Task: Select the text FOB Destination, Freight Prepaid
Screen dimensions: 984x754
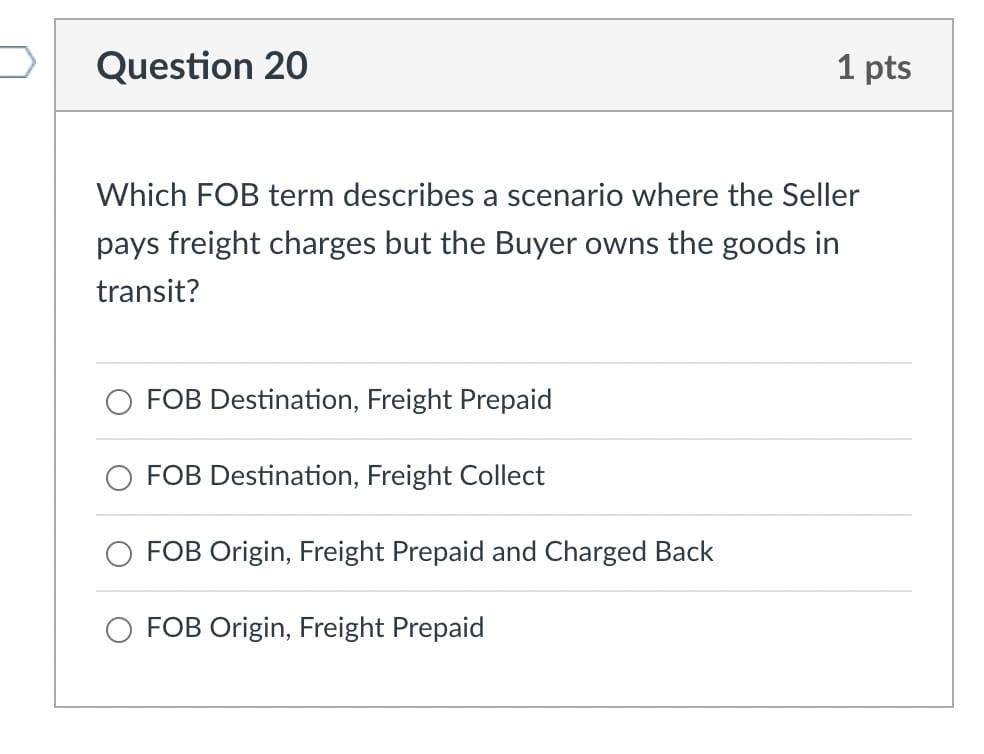Action: [x=348, y=400]
